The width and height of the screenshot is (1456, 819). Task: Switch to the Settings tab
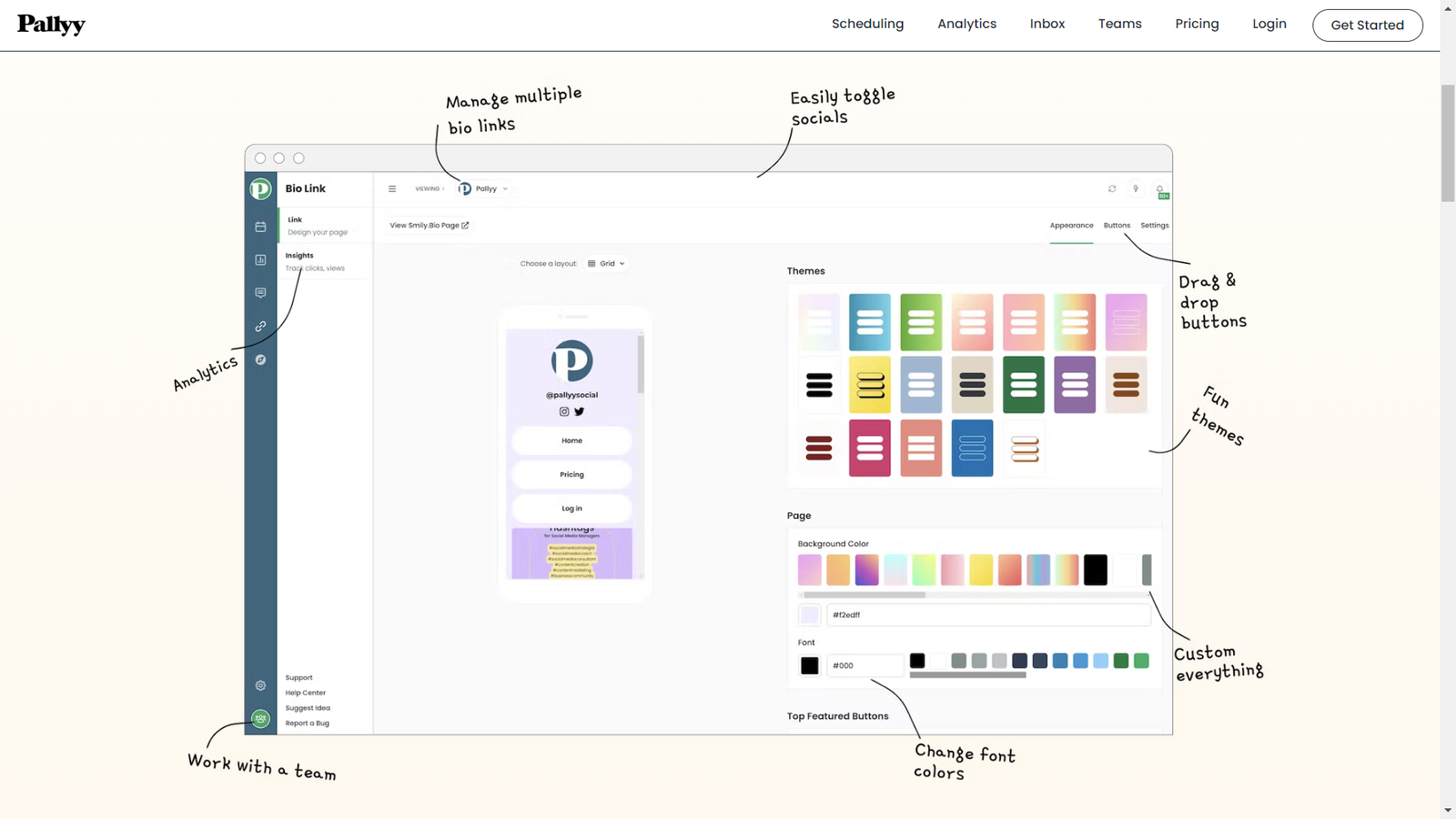click(x=1155, y=226)
